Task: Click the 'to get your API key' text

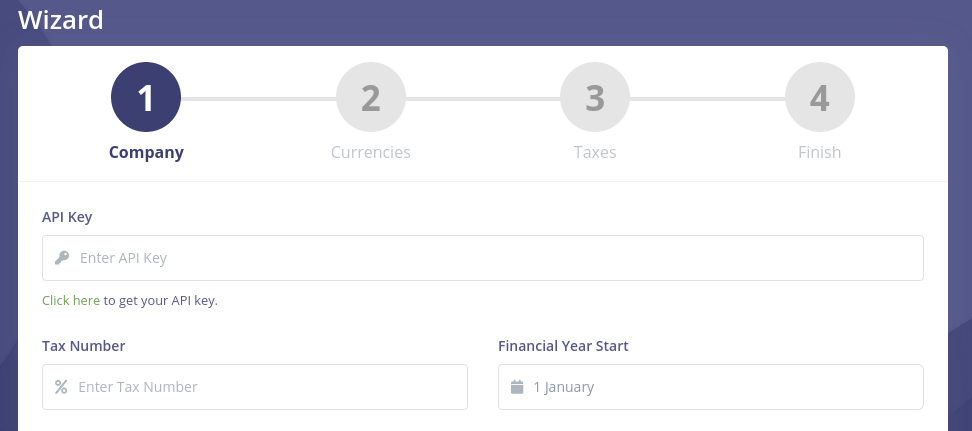Action: [x=160, y=300]
